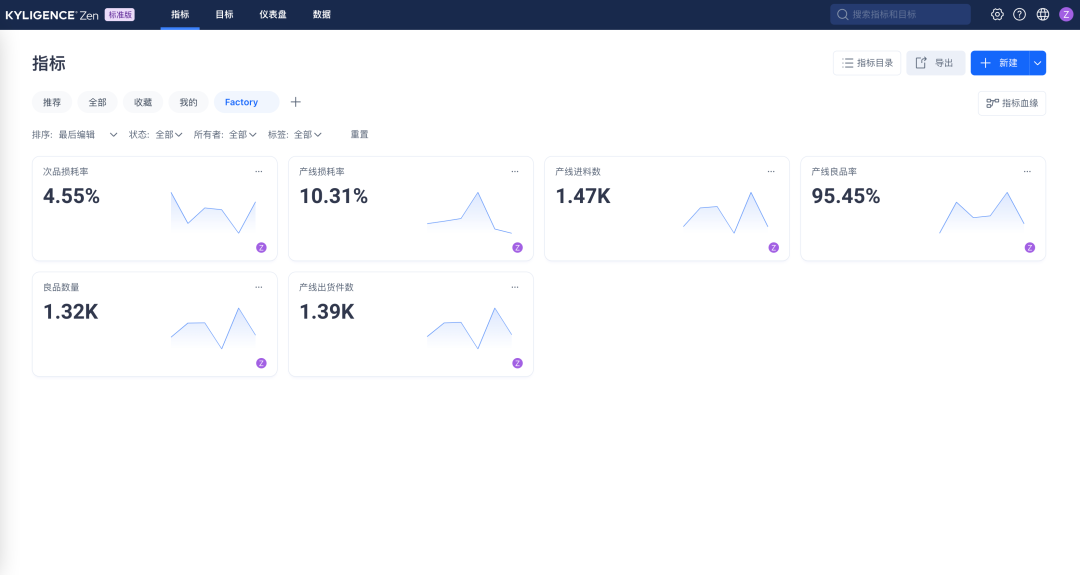This screenshot has width=1080, height=575.
Task: Click the 4.55% value
Action: click(x=71, y=196)
